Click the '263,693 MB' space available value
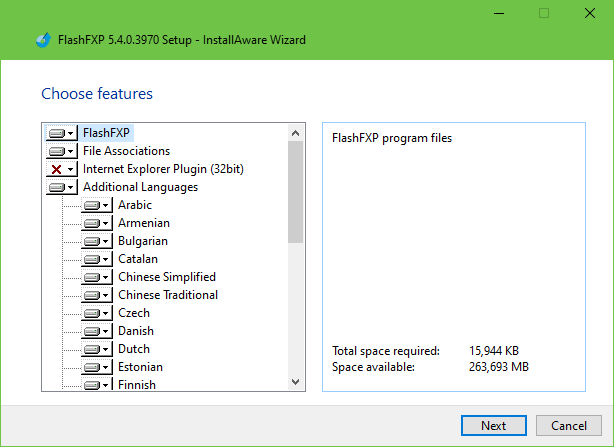The width and height of the screenshot is (614, 447). coord(499,367)
